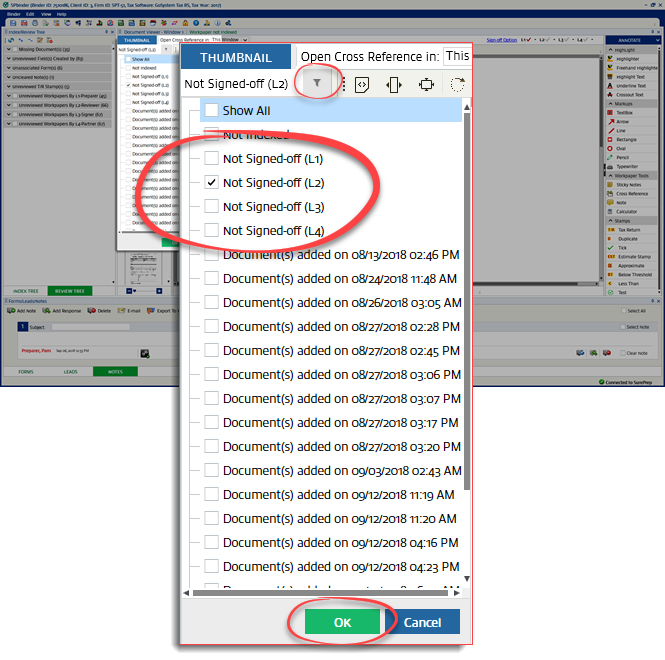665x660 pixels.
Task: Click refresh icon in Index/Review Tree toolbar
Action: (x=11, y=40)
